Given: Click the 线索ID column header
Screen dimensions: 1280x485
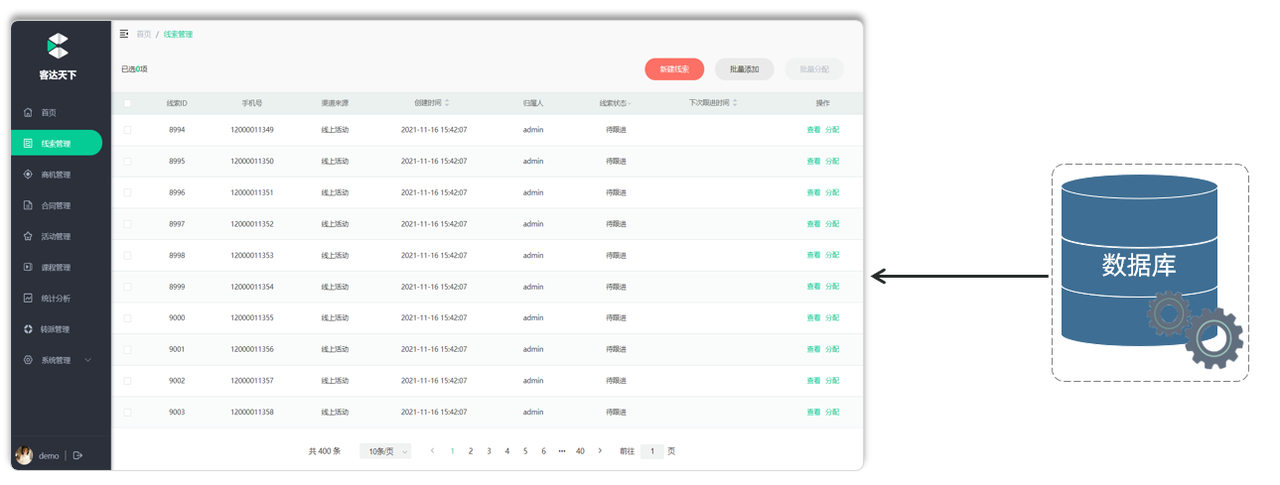Looking at the screenshot, I should click(177, 103).
